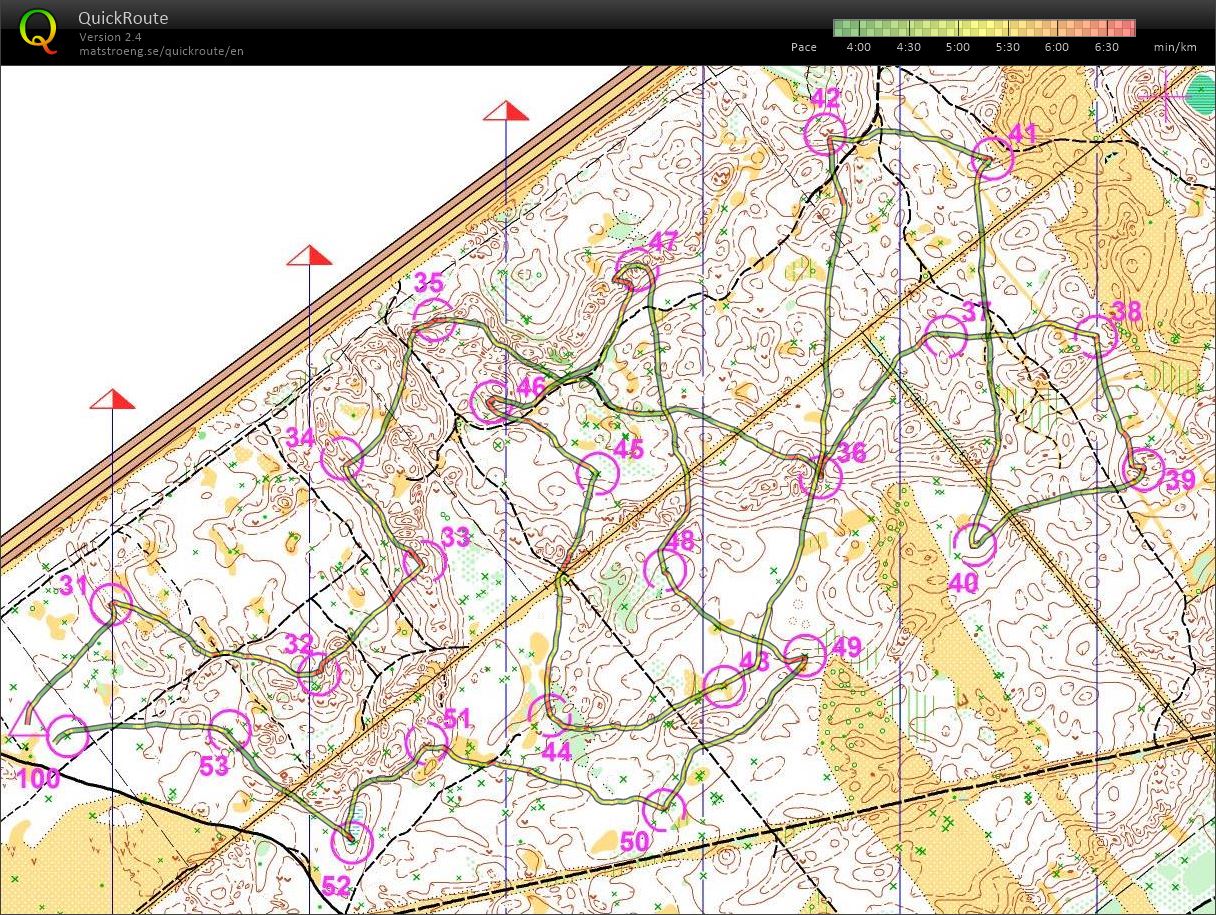Click the rightmost red north arrow flag
This screenshot has height=915, width=1216.
(505, 111)
